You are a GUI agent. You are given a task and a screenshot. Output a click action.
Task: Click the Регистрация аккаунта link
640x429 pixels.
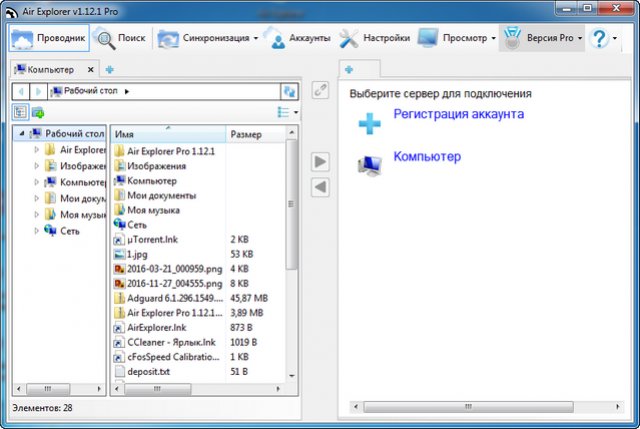coord(458,115)
